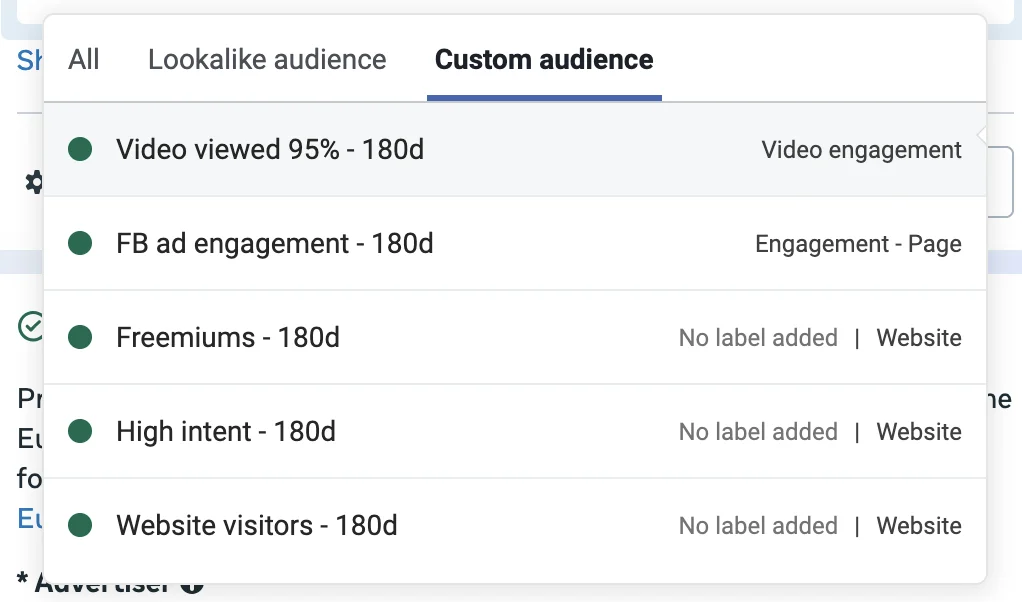This screenshot has width=1022, height=602.
Task: Click green status dot beside Freemiums
Action: pos(80,337)
